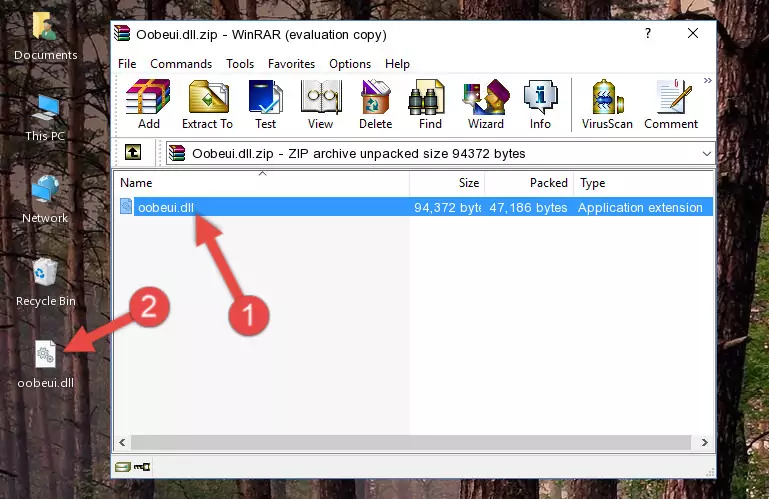The width and height of the screenshot is (769, 499).
Task: Select the oobeui.dll file on the desktop
Action: pyautogui.click(x=45, y=365)
